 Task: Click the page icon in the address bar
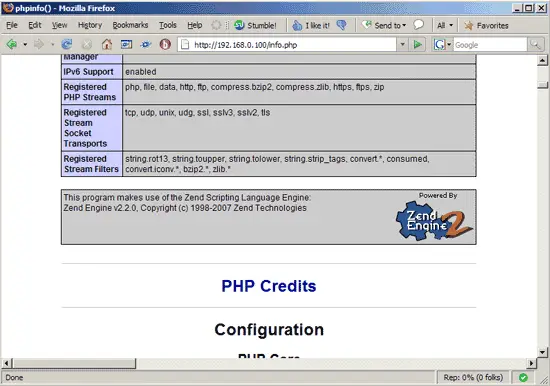[x=185, y=45]
